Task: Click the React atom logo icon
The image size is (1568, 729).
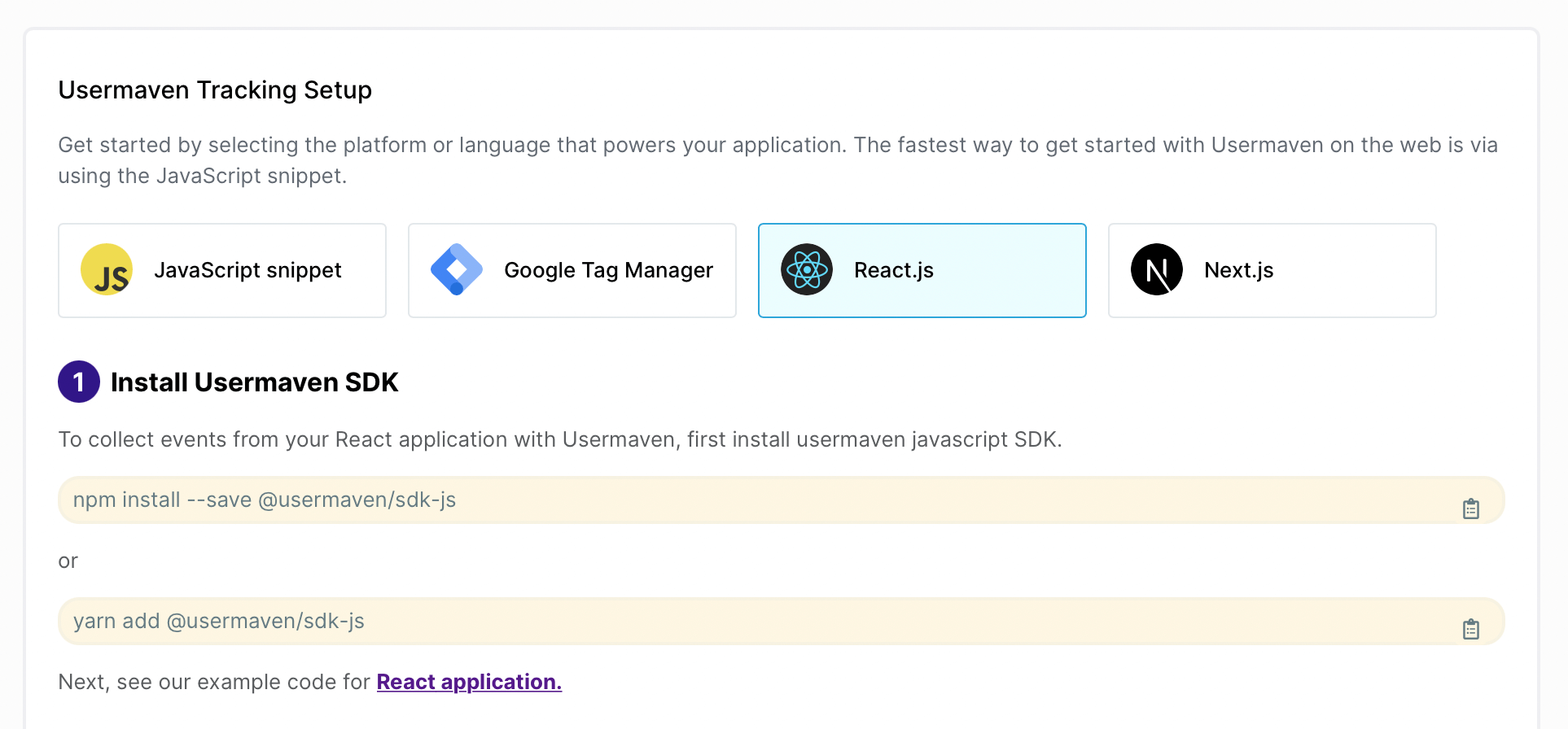Action: (807, 269)
